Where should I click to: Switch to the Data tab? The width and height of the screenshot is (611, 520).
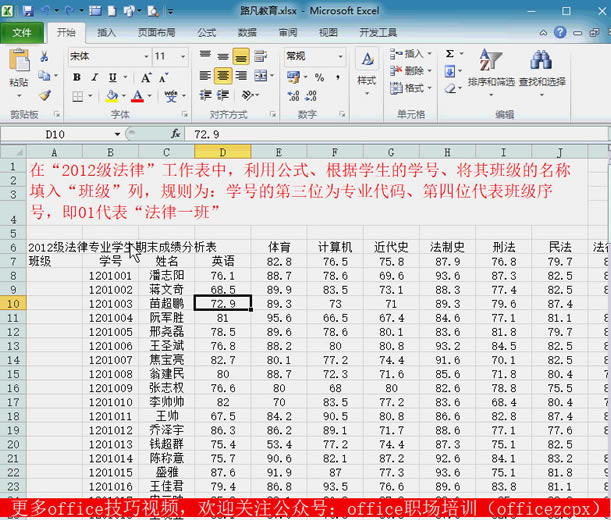(x=247, y=33)
